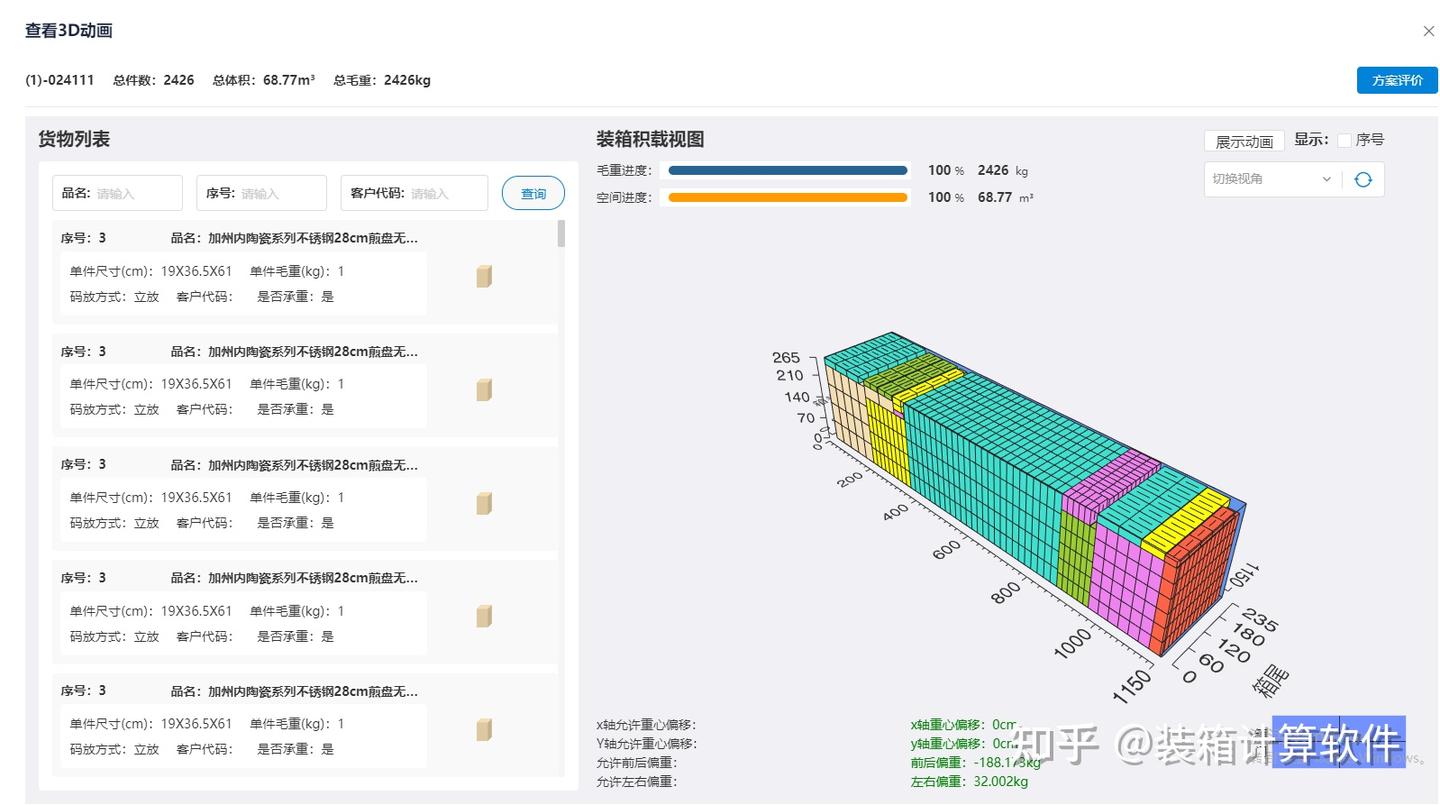Viewport: 1440px width, 805px height.
Task: Select the 货物列表 heading
Action: click(74, 140)
